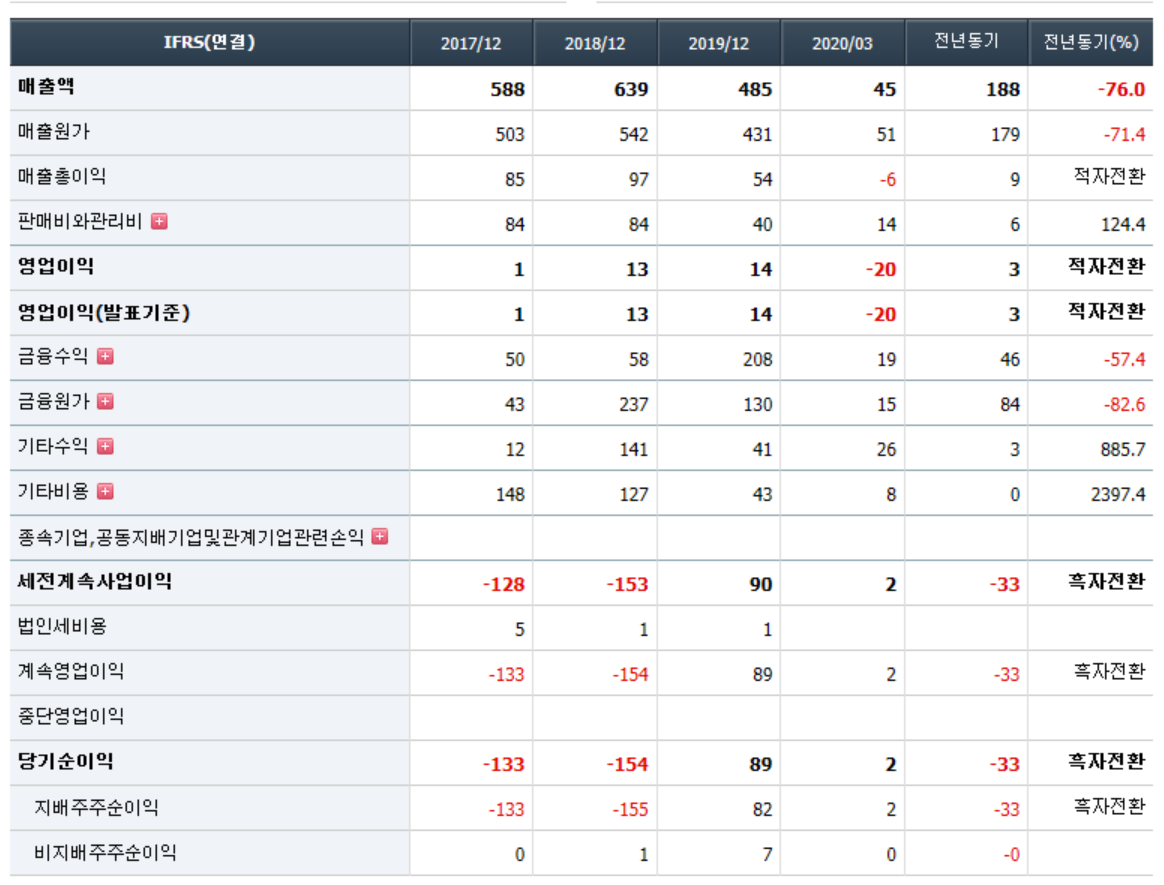
Task: Expand the 금융원가 row details
Action: coord(105,402)
